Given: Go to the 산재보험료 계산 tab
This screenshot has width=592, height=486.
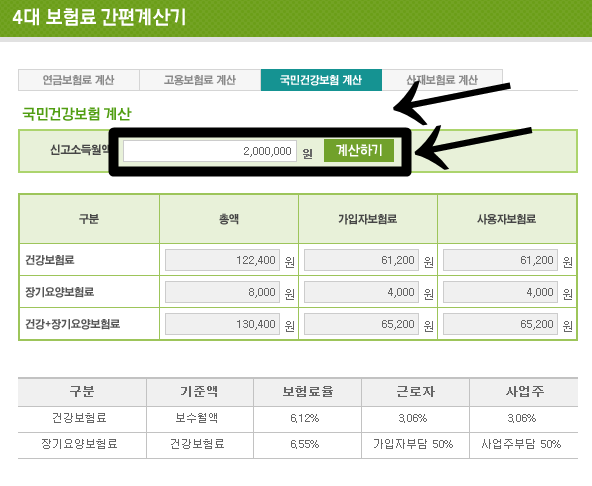Looking at the screenshot, I should click(x=442, y=80).
